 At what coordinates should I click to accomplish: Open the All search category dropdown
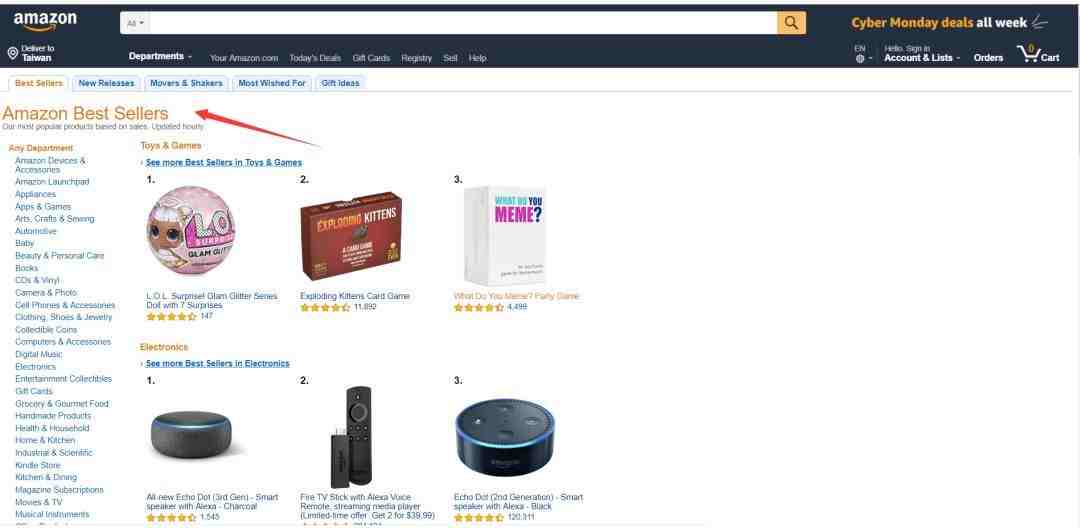[x=136, y=23]
